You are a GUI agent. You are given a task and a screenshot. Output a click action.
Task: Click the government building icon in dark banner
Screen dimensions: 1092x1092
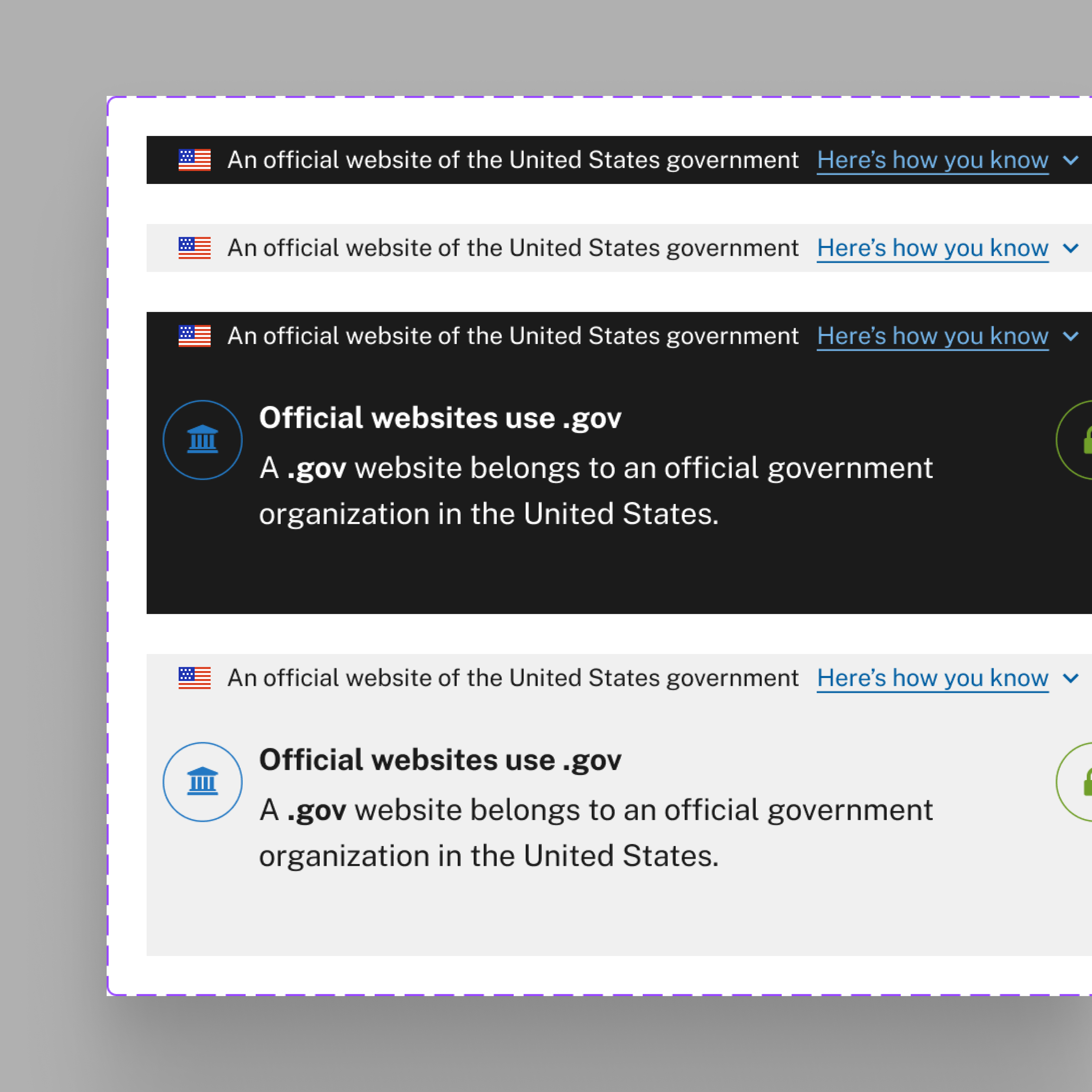point(202,440)
